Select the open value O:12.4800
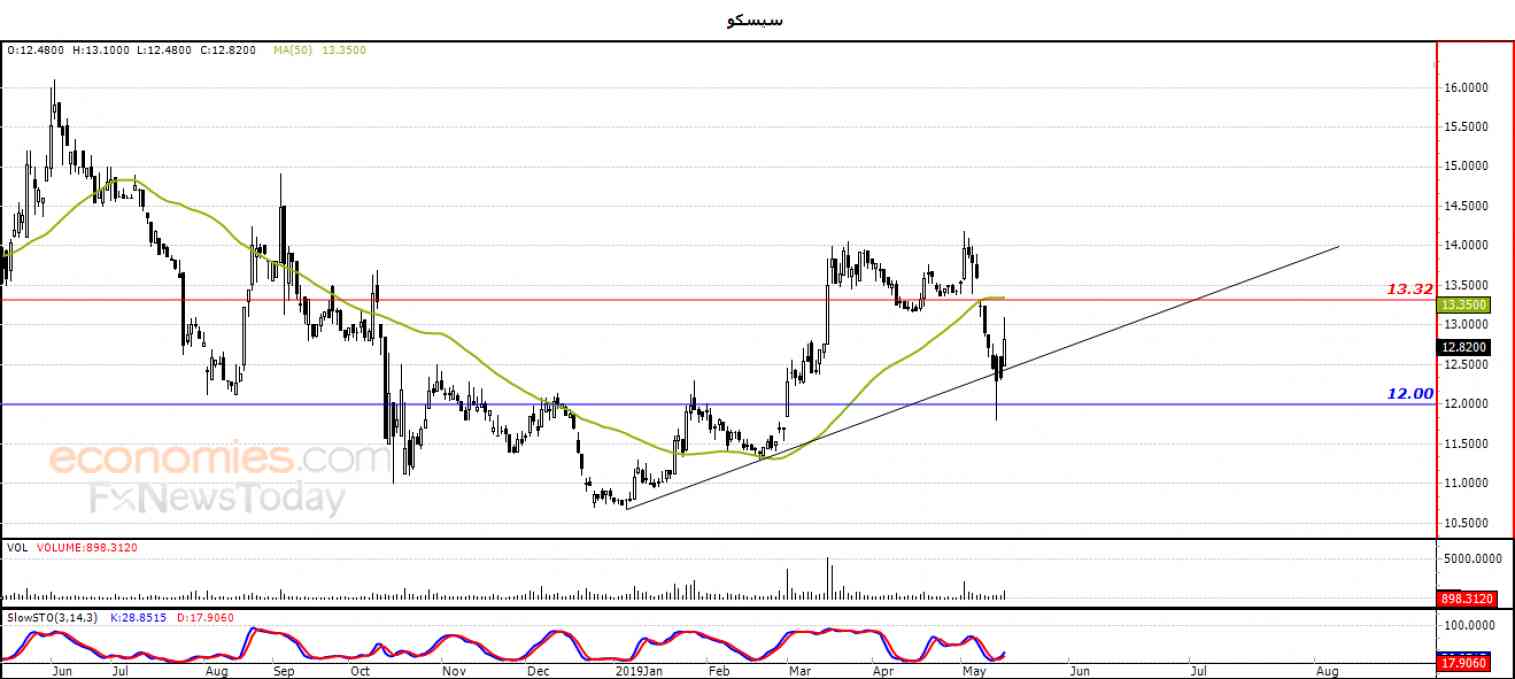The height and width of the screenshot is (679, 1515). click(x=37, y=50)
